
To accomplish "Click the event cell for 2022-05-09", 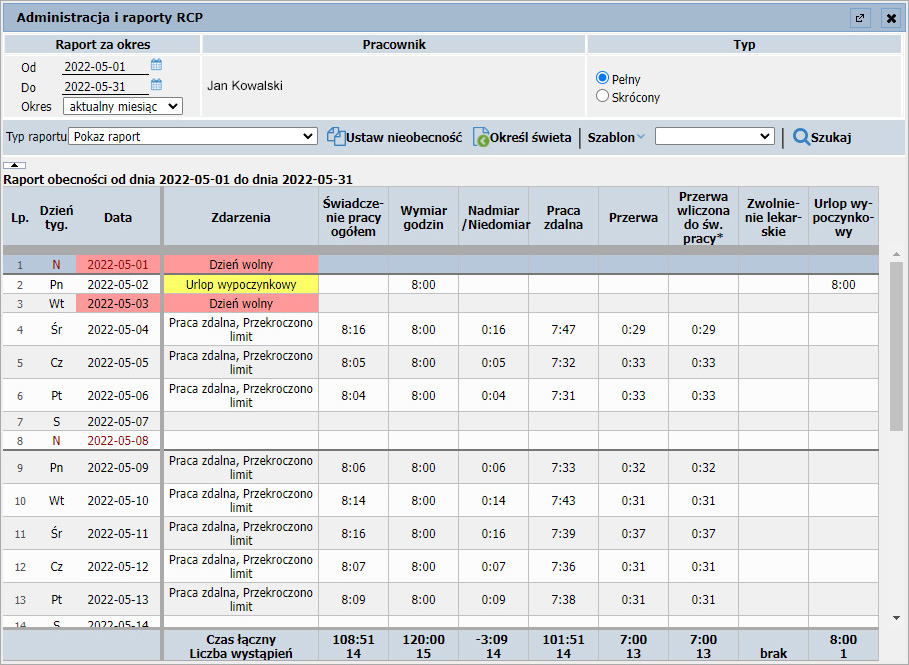I will click(241, 467).
